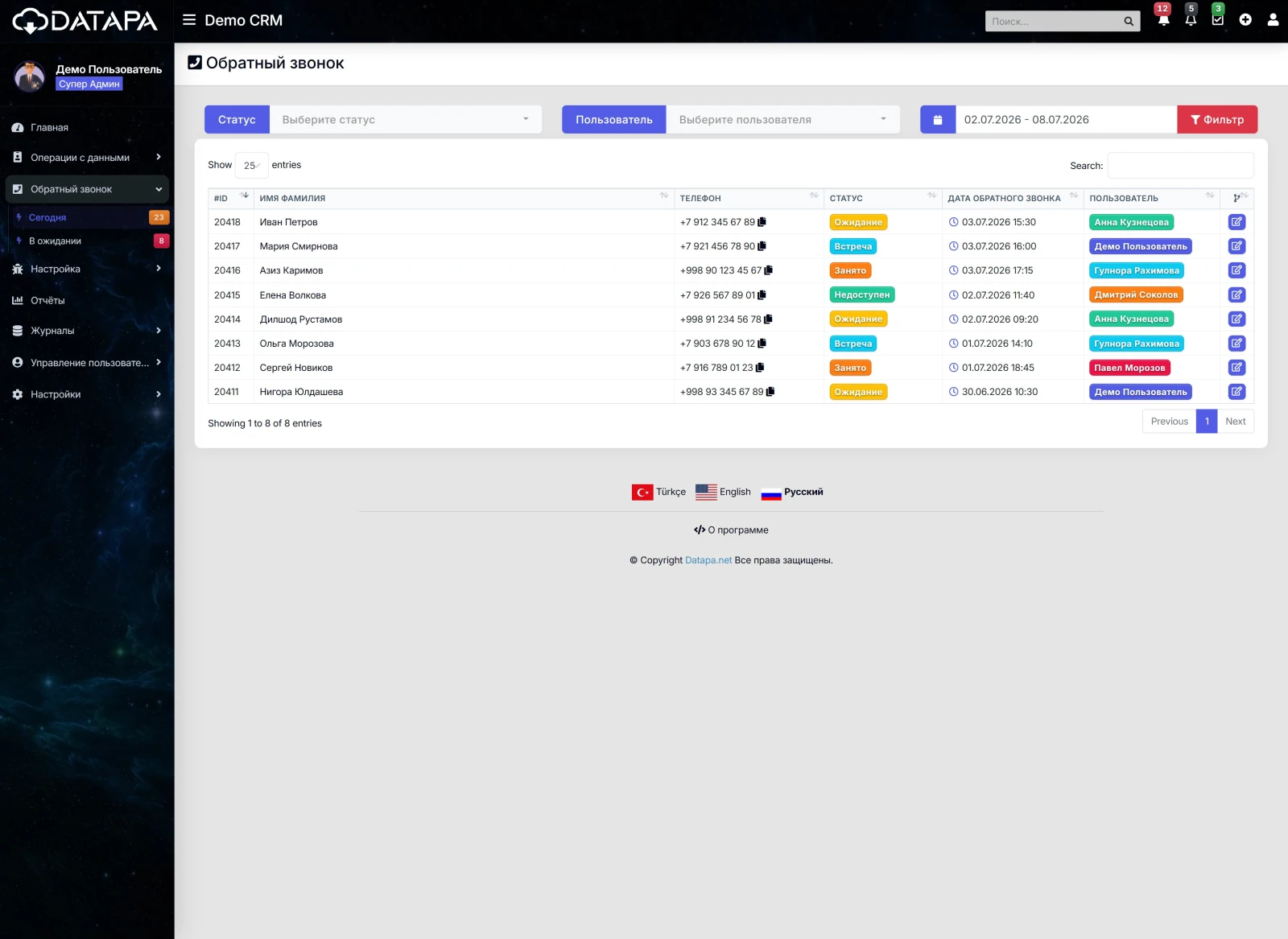Image resolution: width=1288 pixels, height=939 pixels.
Task: Copy phone number of Иван Петров
Action: coord(762,222)
